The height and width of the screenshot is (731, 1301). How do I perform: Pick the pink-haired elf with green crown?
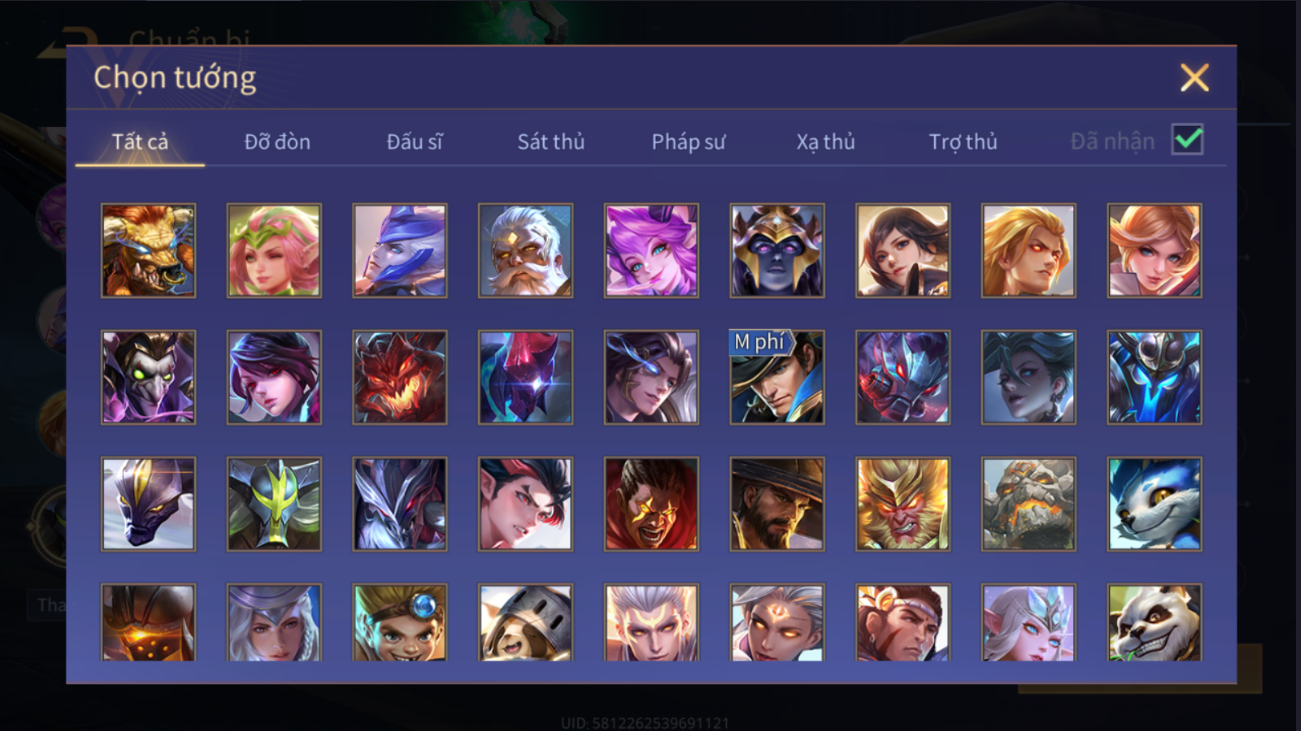274,251
